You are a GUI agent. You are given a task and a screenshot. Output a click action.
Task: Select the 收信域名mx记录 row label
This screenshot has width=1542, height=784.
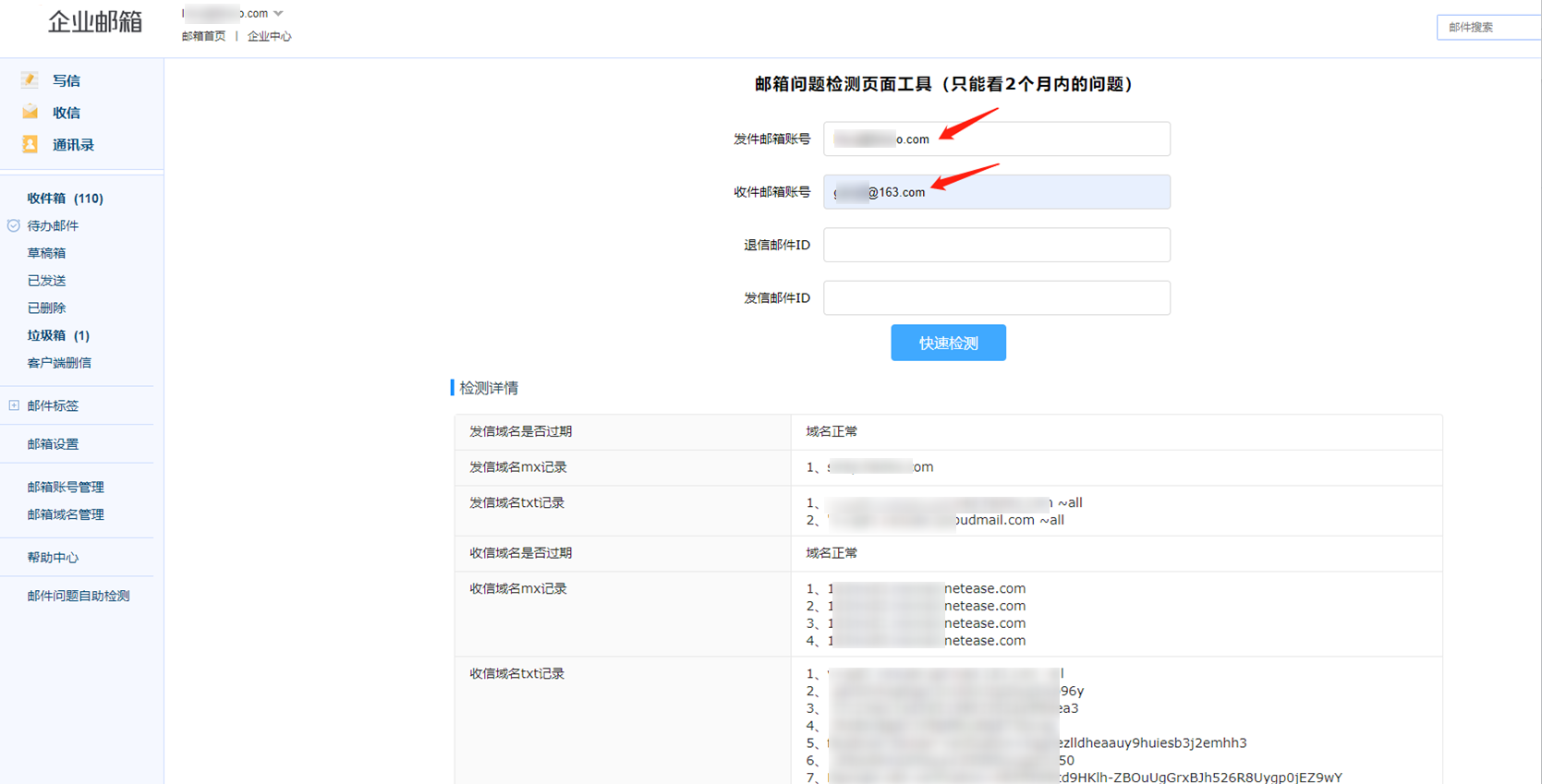[518, 589]
